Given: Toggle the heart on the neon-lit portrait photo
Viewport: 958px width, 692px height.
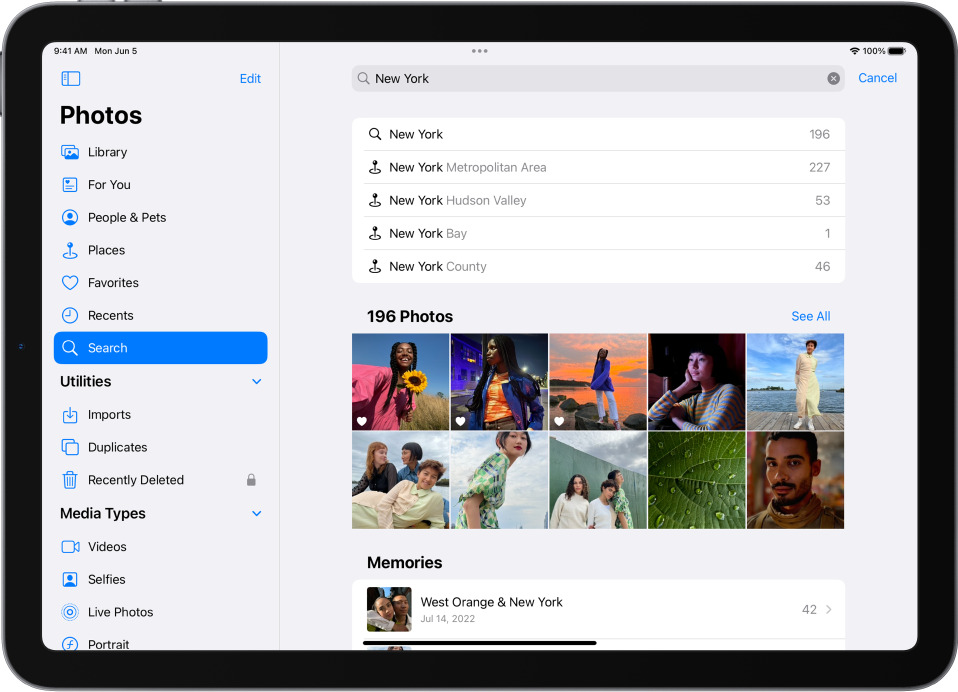Looking at the screenshot, I should 460,421.
